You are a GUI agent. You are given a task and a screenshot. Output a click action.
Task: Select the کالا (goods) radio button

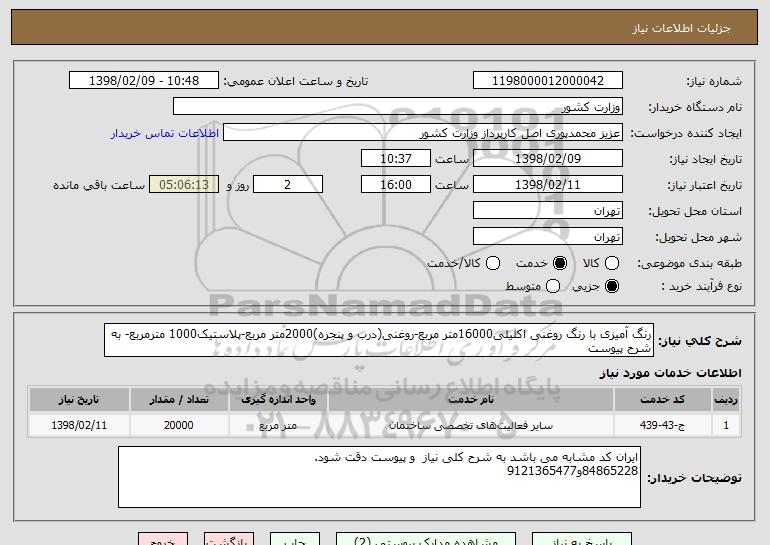point(612,263)
